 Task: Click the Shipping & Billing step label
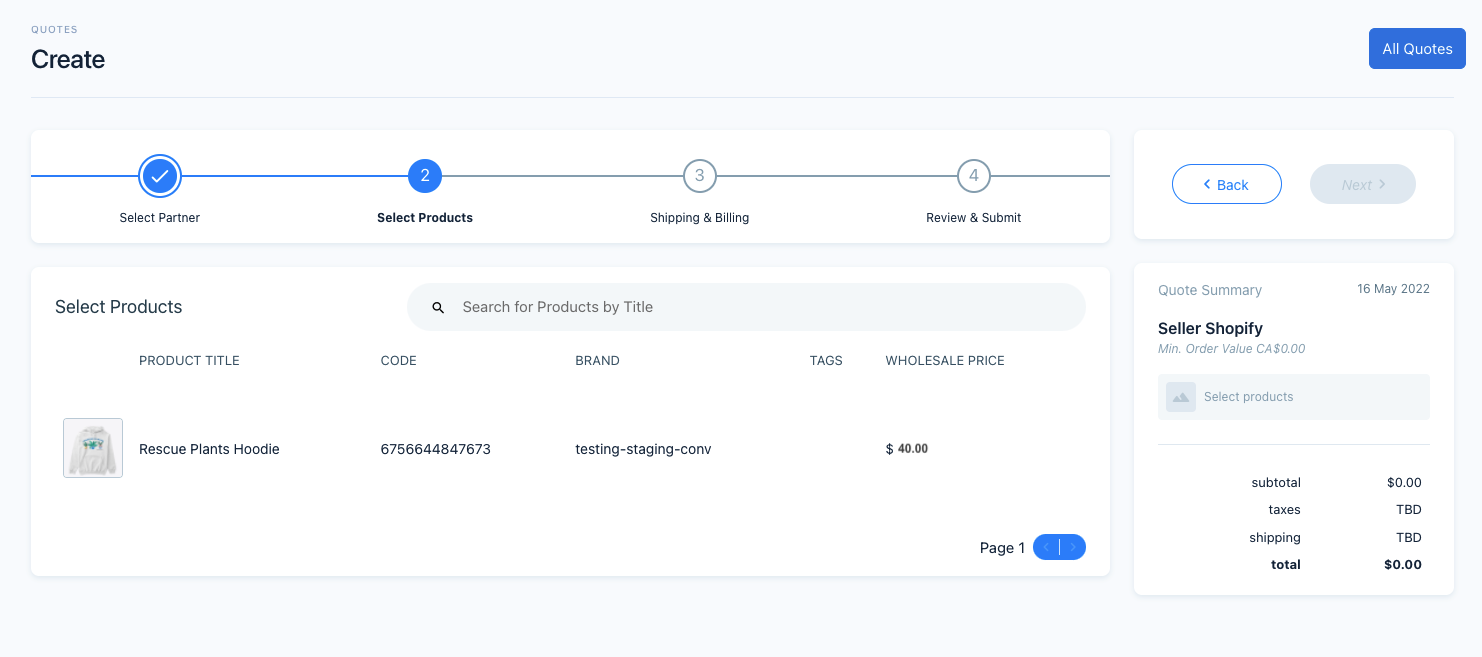tap(699, 217)
